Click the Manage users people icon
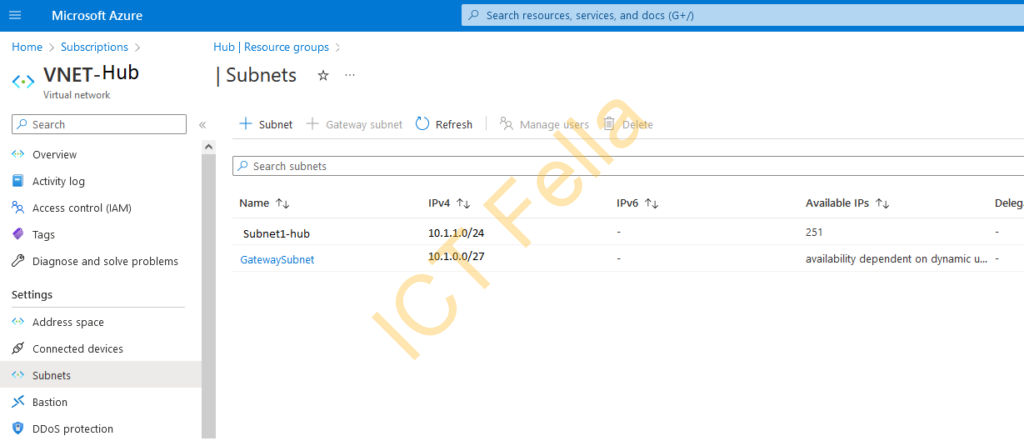Viewport: 1024px width, 441px height. [x=506, y=123]
